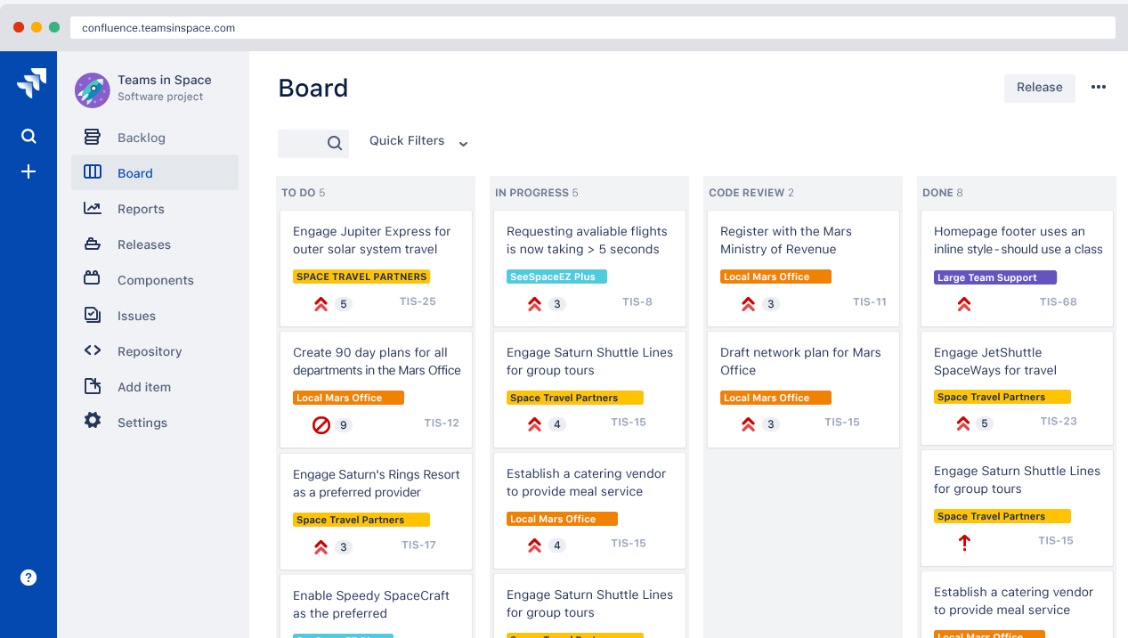Click the board search input field
1128x638 pixels.
[313, 143]
